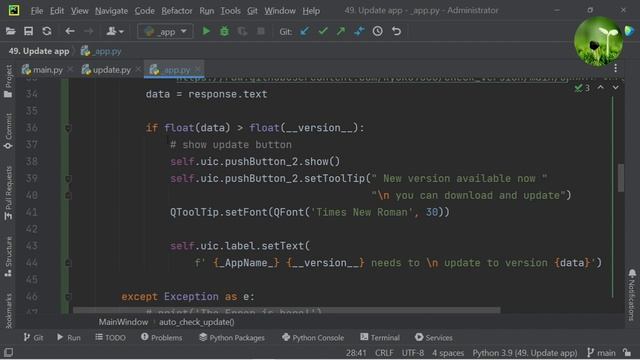The image size is (640, 360).
Task: Open the Run bottom tool window
Action: coord(69,338)
